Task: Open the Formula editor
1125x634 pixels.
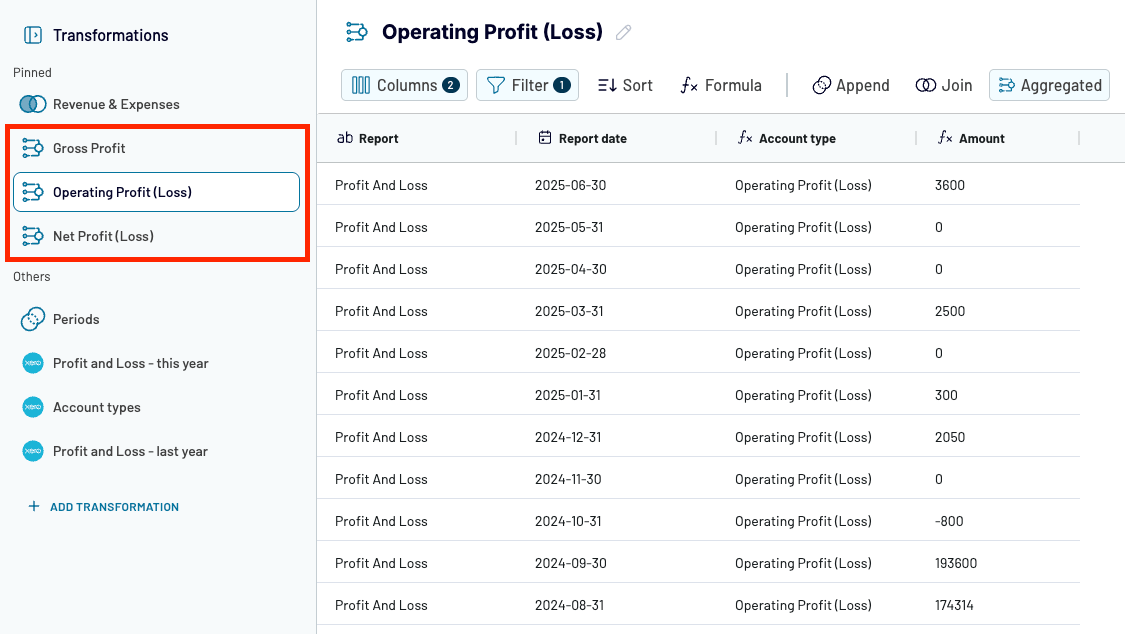Action: [x=721, y=85]
